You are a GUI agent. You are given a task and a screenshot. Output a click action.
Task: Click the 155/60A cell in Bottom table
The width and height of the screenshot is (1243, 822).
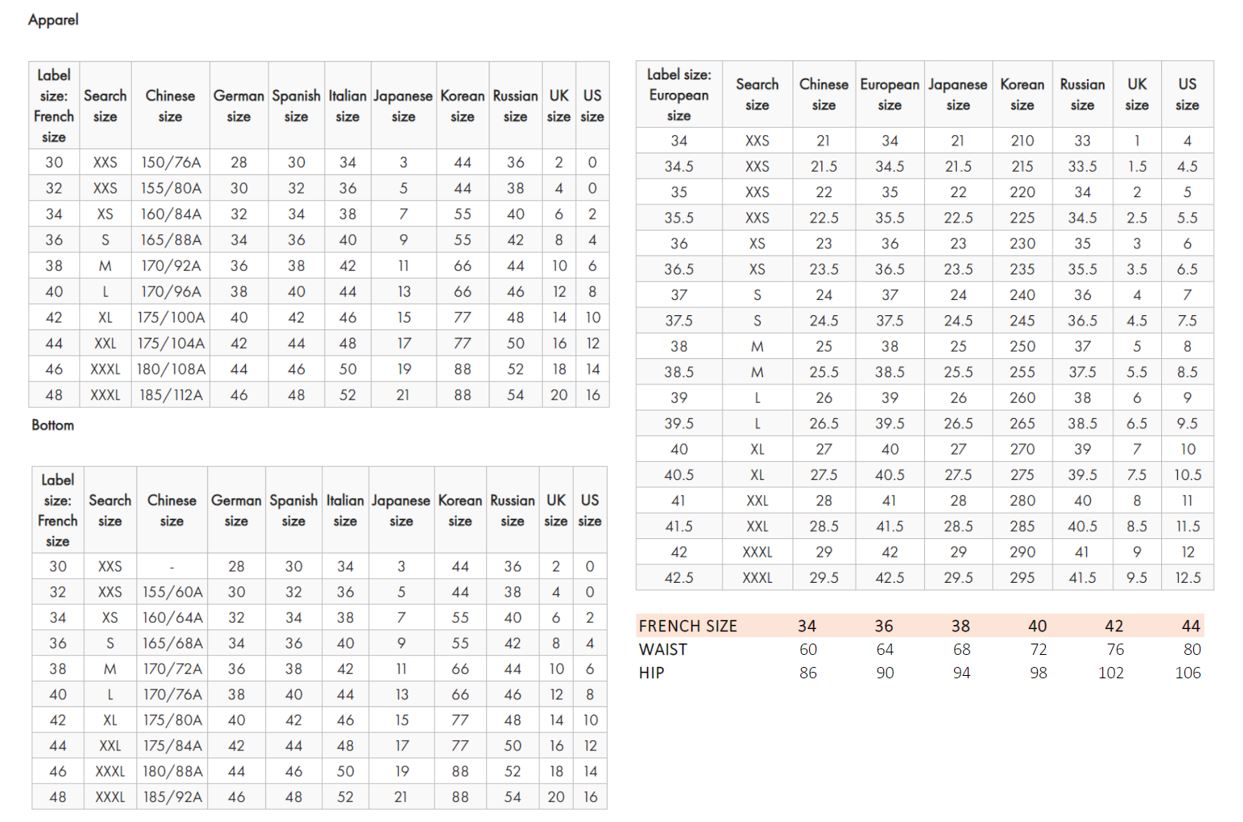tap(172, 592)
